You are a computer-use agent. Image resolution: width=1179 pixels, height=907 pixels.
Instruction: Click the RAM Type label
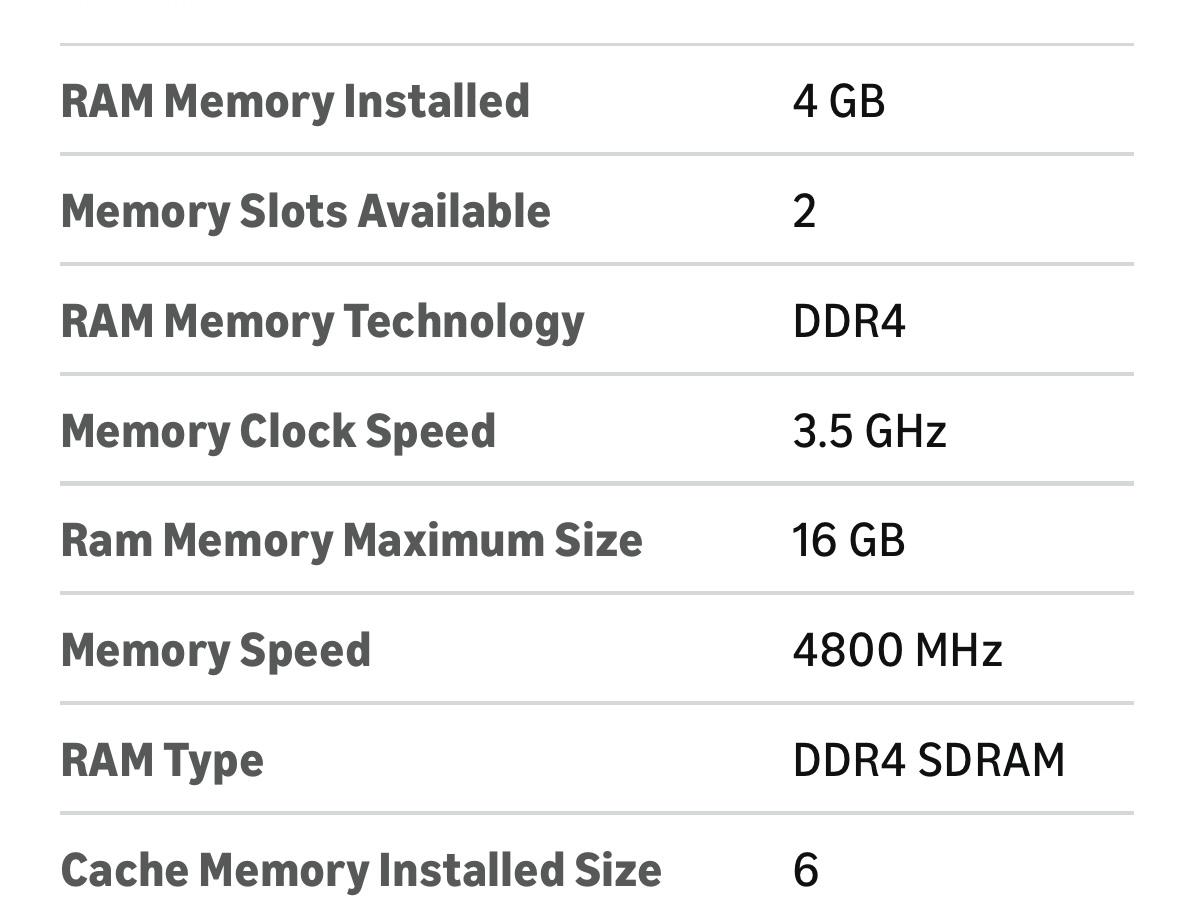162,761
